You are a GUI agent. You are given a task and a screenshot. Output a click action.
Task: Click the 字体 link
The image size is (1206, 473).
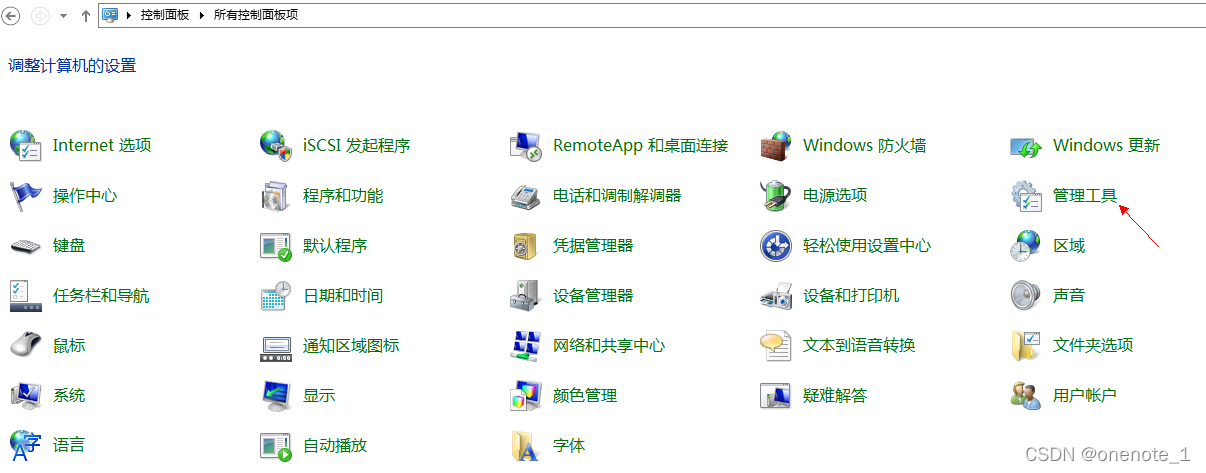tap(569, 445)
